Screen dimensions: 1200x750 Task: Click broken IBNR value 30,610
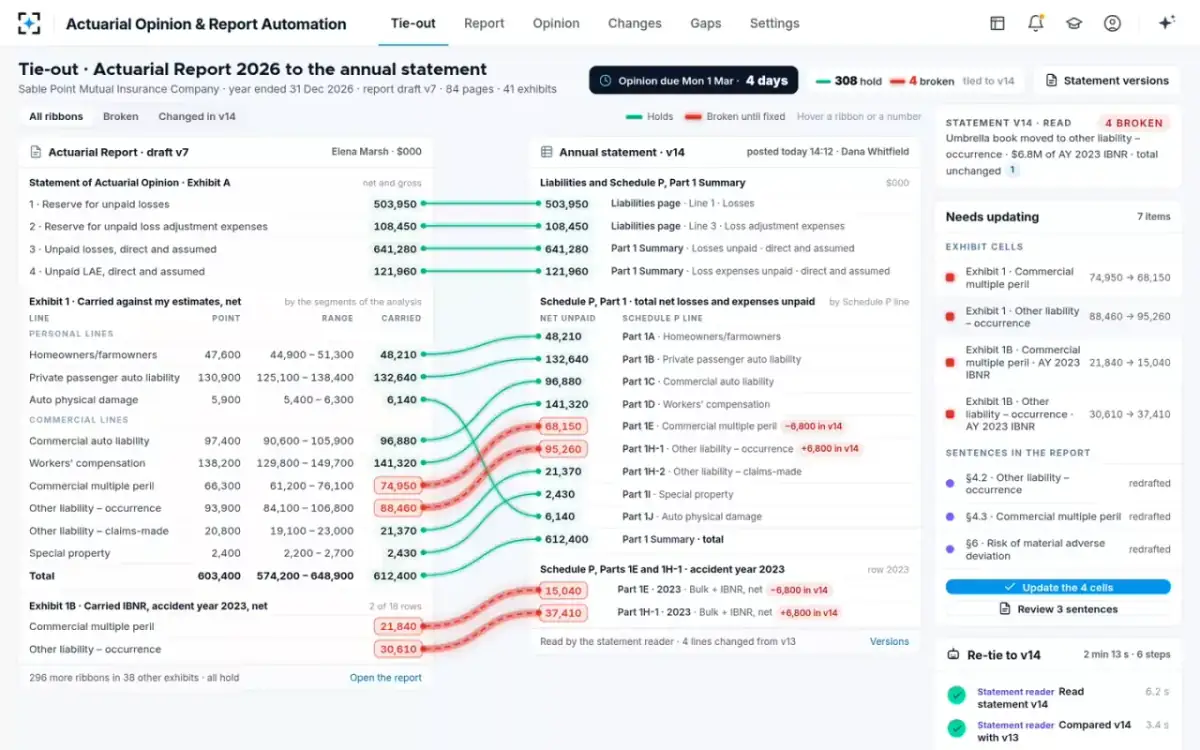(398, 649)
